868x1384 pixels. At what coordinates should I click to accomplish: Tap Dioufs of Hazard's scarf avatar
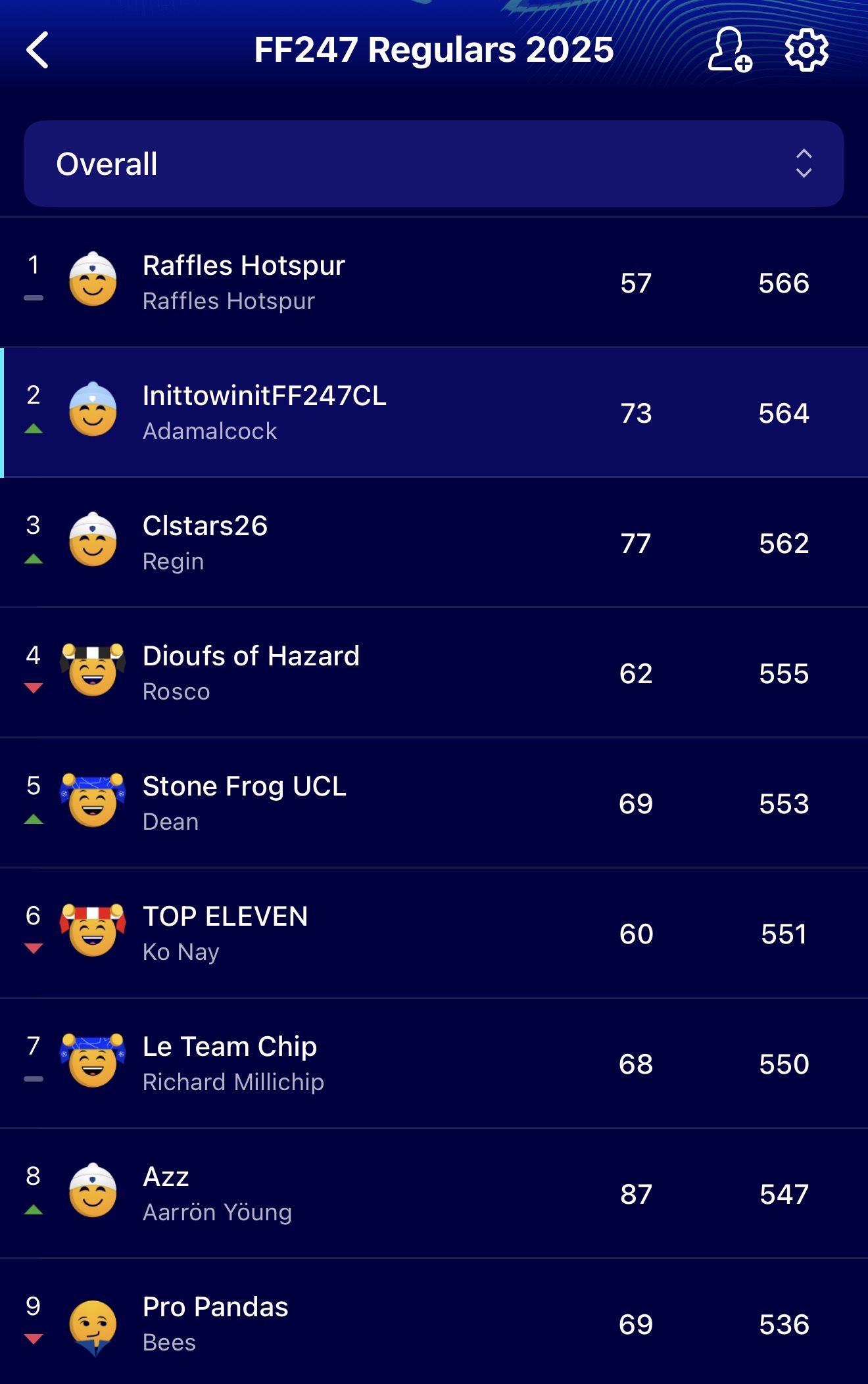pyautogui.click(x=93, y=671)
